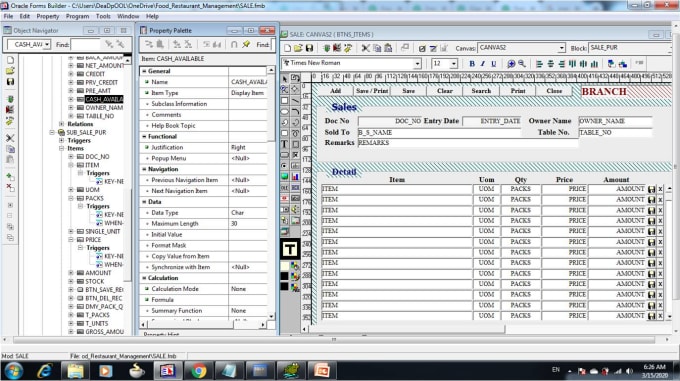The width and height of the screenshot is (680, 381).
Task: Click the Fill Color swatch
Action: 284,265
